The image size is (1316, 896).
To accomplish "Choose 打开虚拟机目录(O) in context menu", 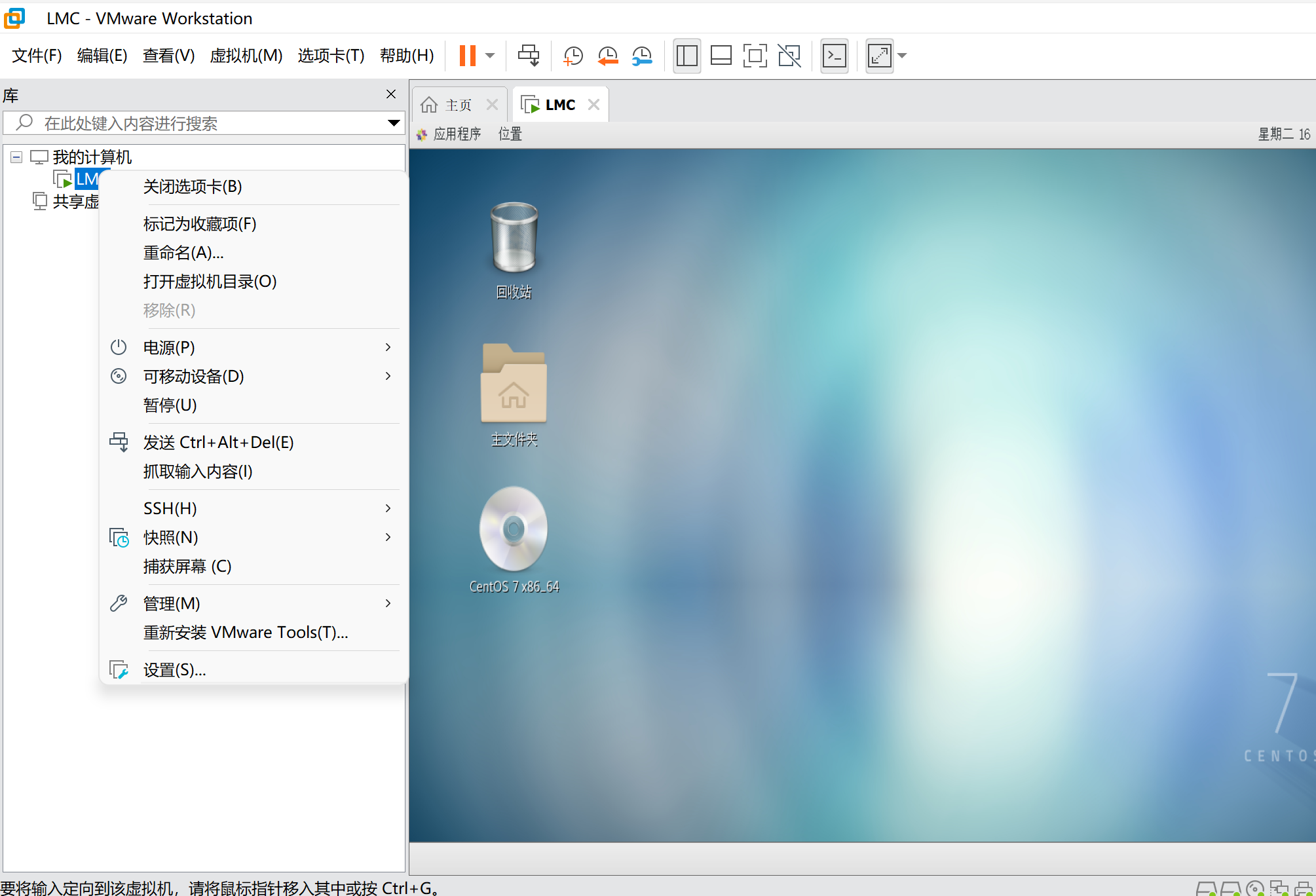I will 253,282.
